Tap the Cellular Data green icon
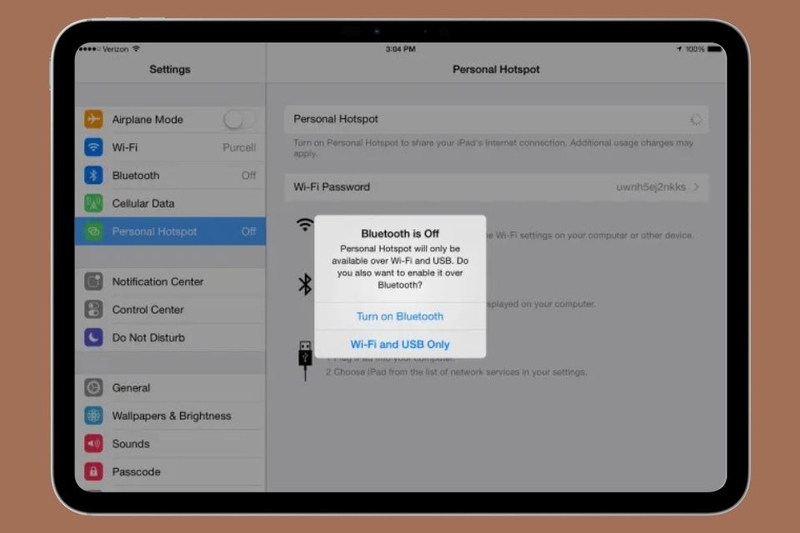This screenshot has width=800, height=533. [93, 204]
